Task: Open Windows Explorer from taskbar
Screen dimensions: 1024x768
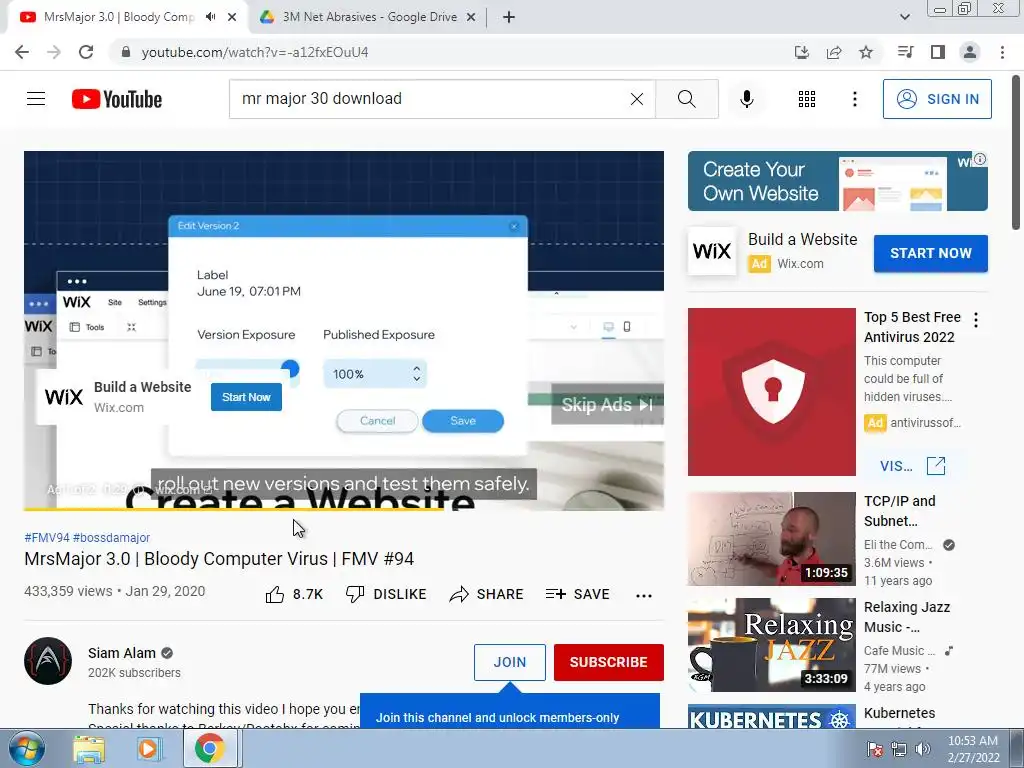Action: pyautogui.click(x=89, y=748)
